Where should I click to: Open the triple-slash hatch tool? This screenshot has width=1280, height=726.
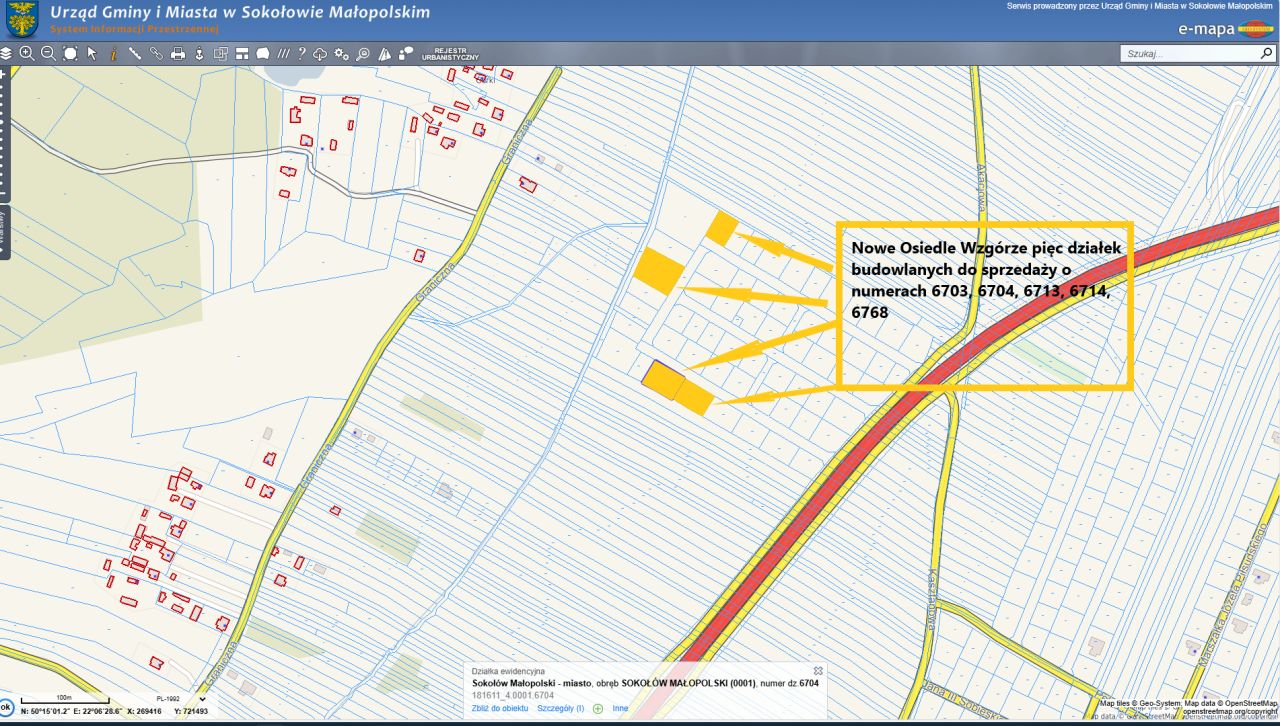284,53
